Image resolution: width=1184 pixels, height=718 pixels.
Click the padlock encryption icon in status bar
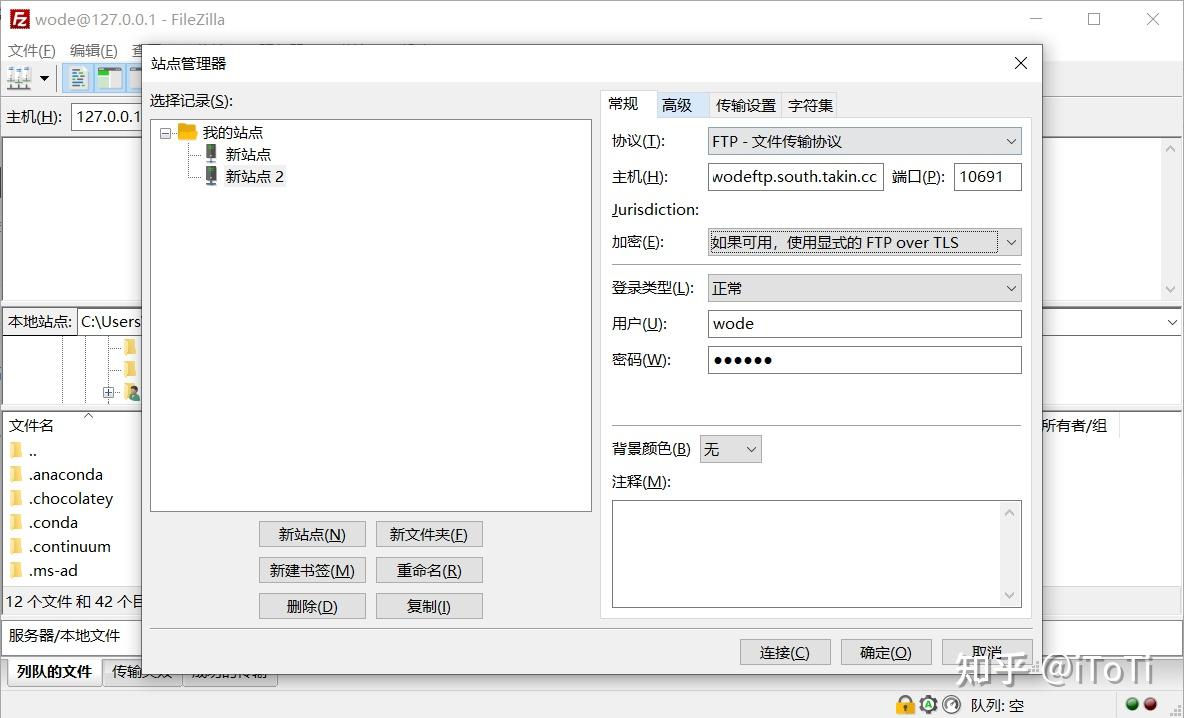(x=905, y=704)
